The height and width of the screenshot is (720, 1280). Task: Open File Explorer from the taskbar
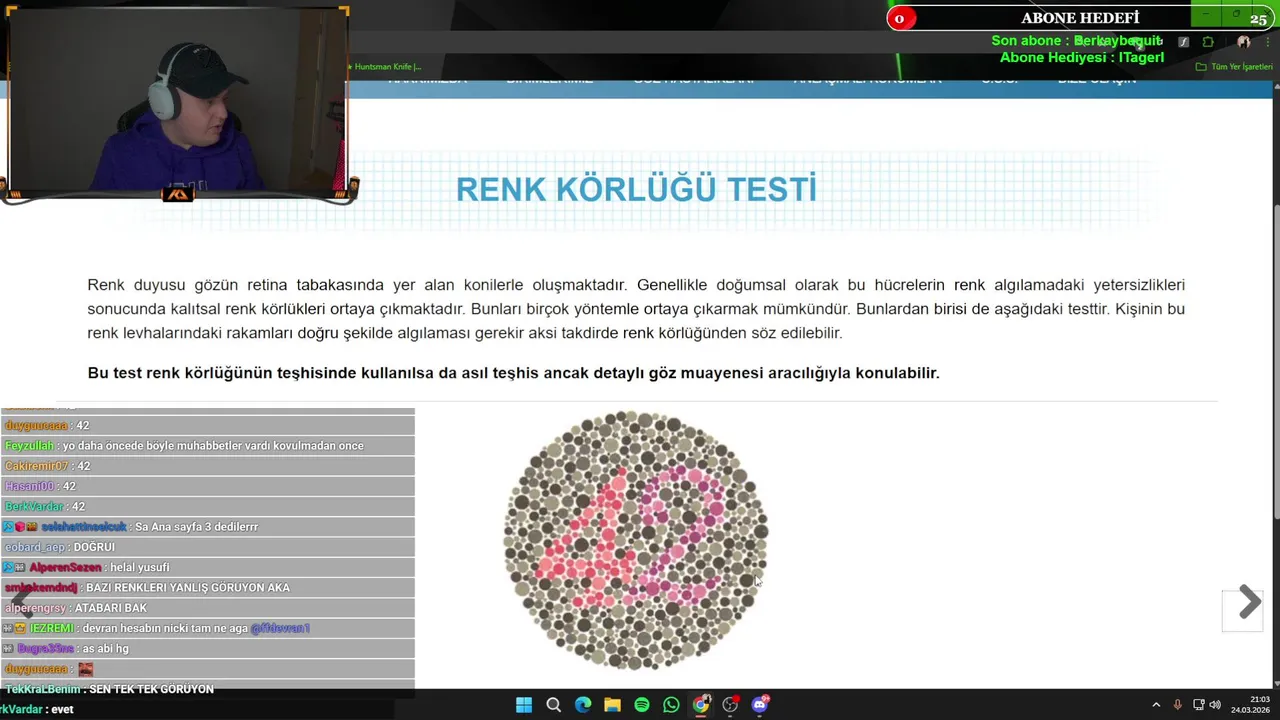[612, 705]
